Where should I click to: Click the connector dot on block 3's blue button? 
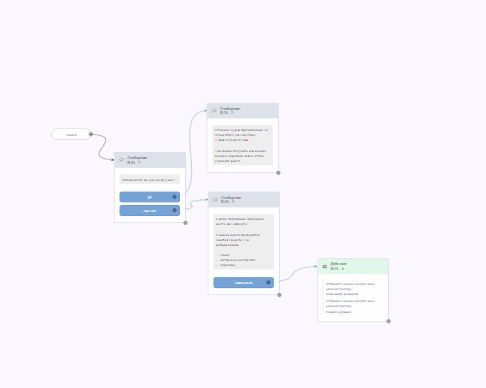[x=268, y=282]
